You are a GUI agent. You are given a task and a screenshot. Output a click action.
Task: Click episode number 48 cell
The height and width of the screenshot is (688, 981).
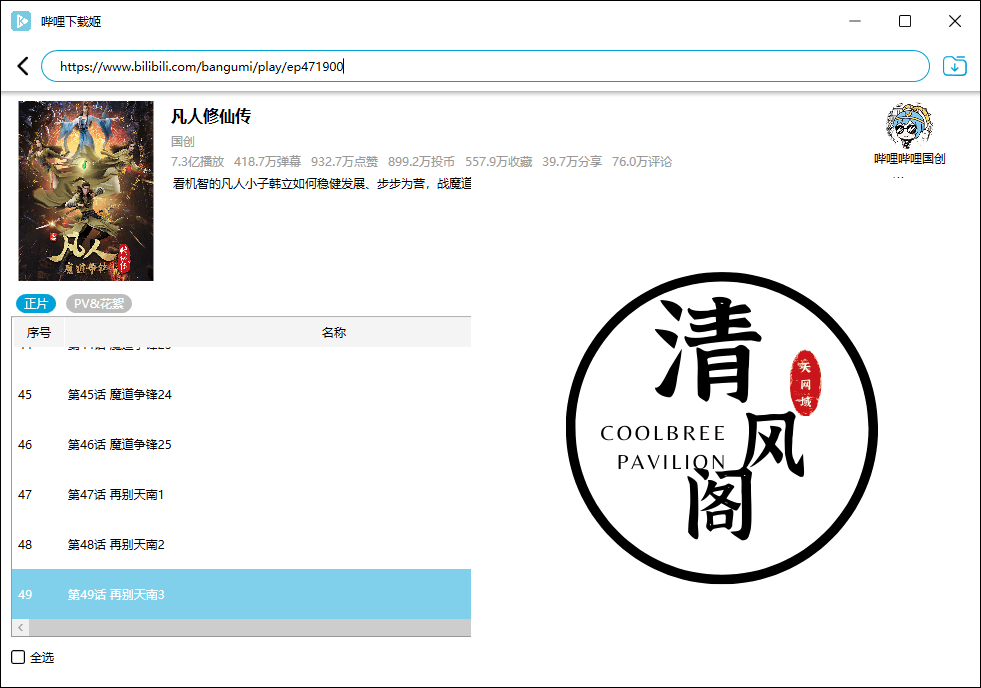point(25,545)
